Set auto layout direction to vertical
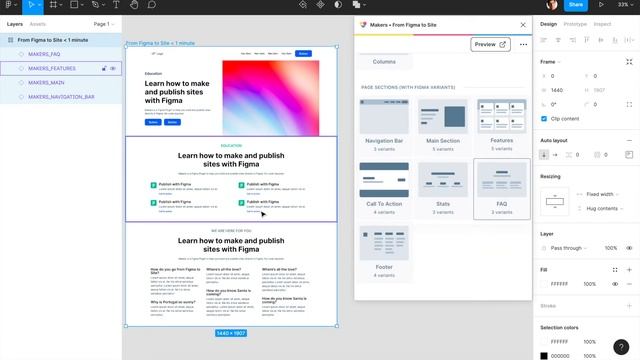 pyautogui.click(x=544, y=155)
